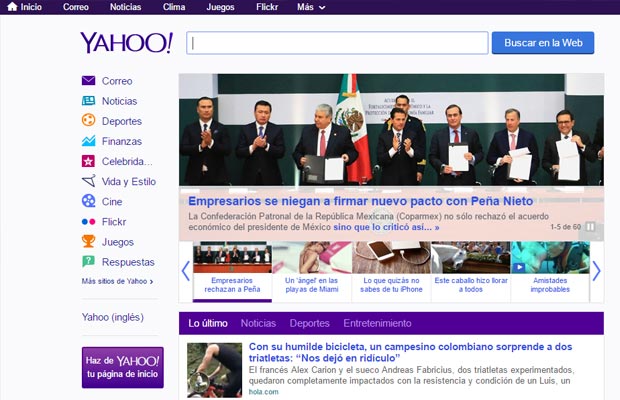Screen dimensions: 620x400
Task: Click the Finanzas chart icon
Action: pyautogui.click(x=88, y=141)
